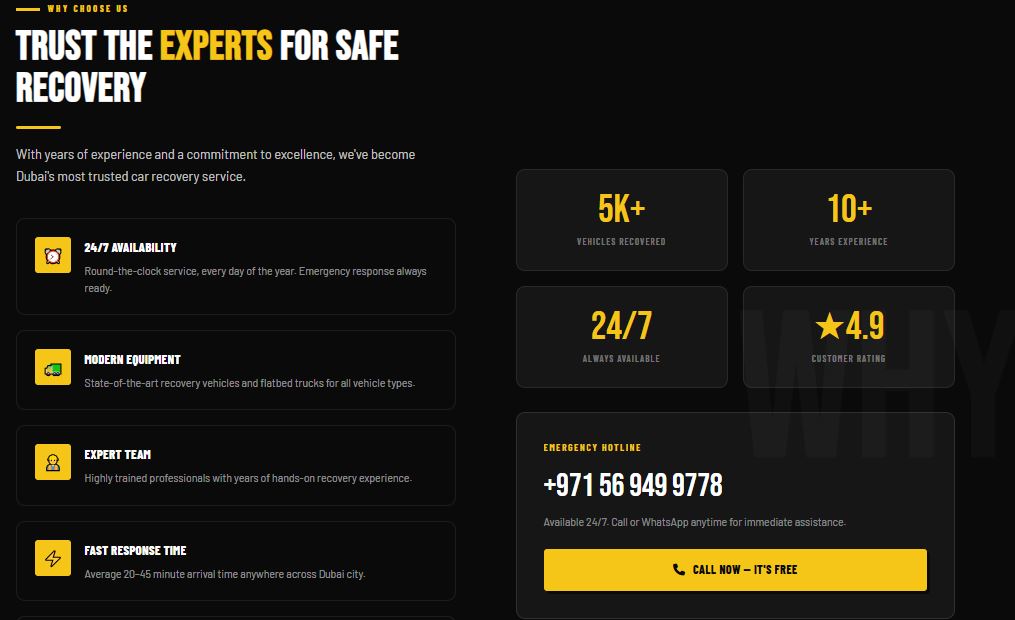Click the lightning bolt fast response icon
This screenshot has height=620, width=1015.
coord(53,558)
